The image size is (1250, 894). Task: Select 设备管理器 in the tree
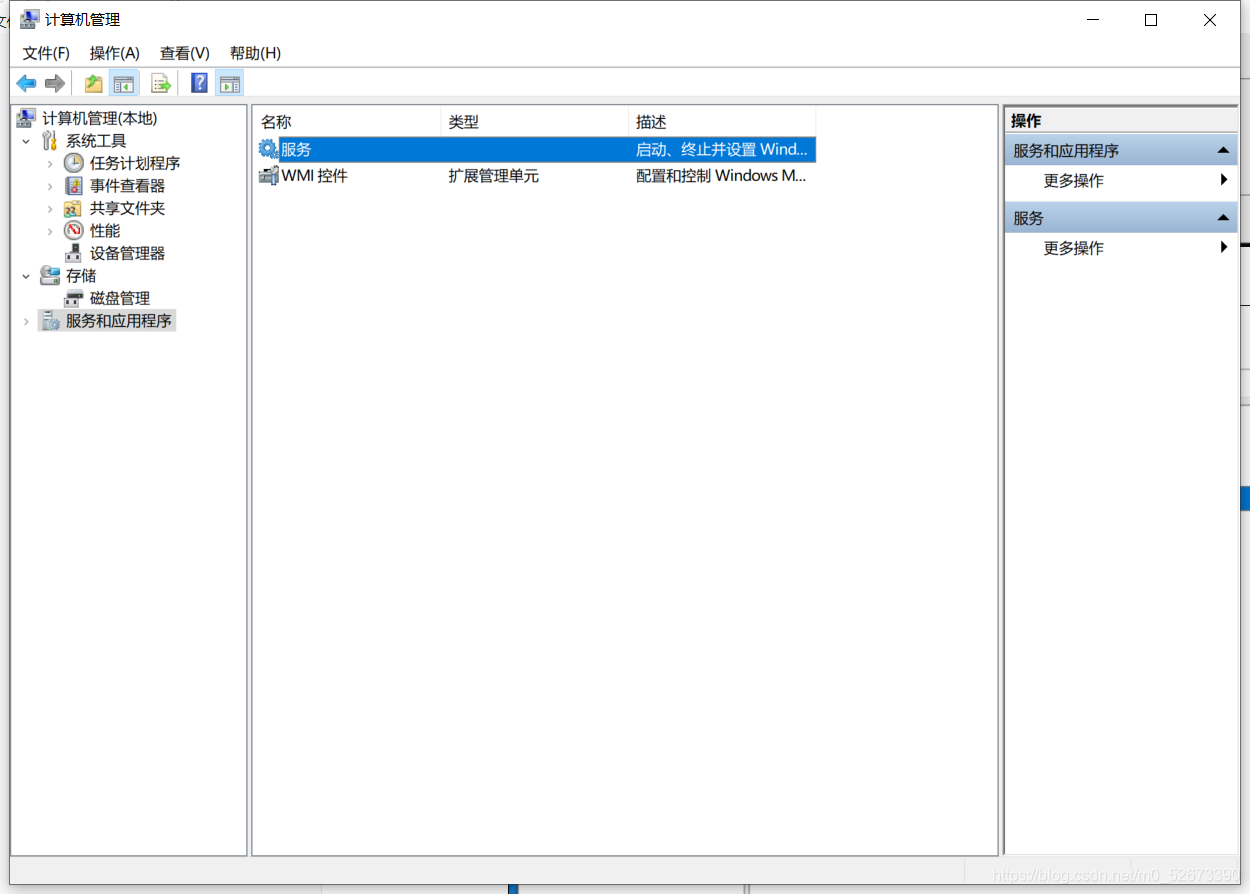pos(127,253)
